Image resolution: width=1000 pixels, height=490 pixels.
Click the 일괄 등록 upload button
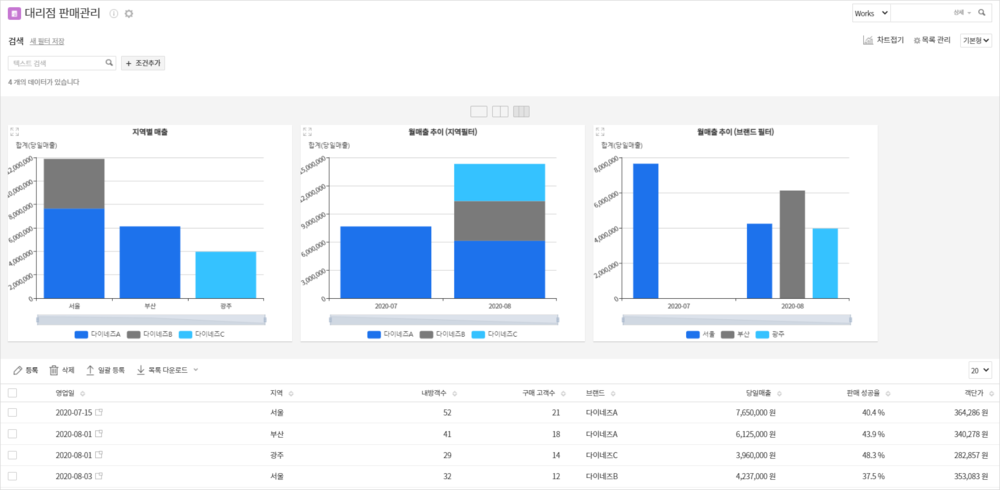coord(105,370)
